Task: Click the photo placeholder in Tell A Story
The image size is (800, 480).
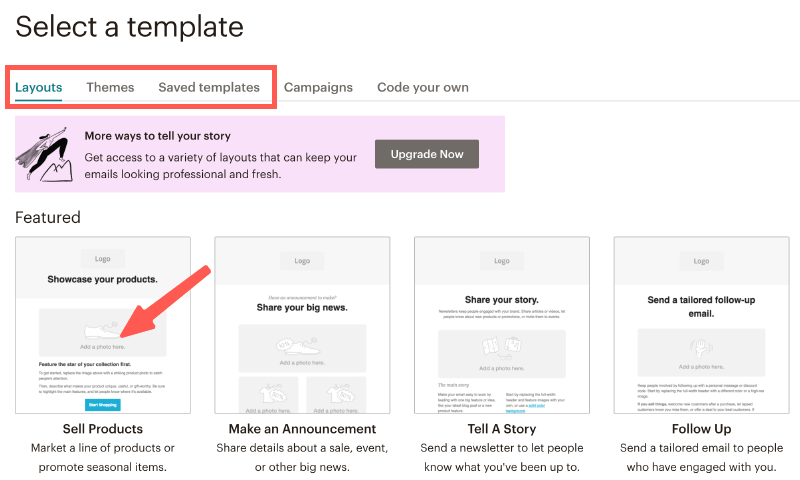Action: pyautogui.click(x=502, y=351)
